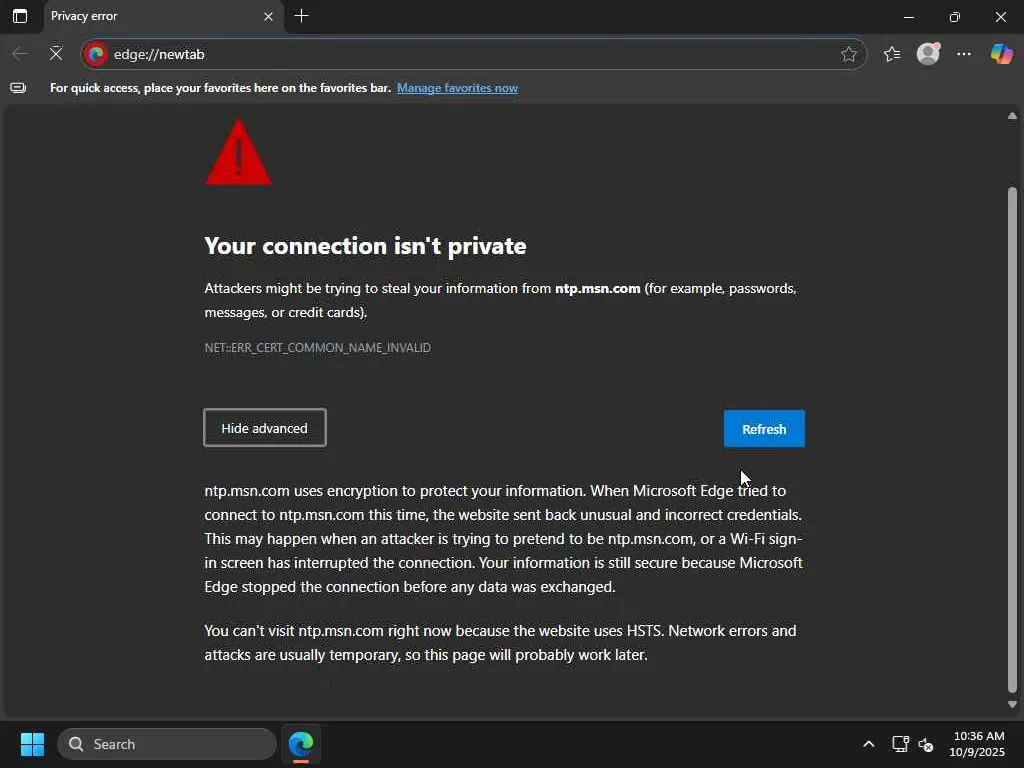Open the Windows Start menu
Image resolution: width=1024 pixels, height=768 pixels.
[x=32, y=744]
